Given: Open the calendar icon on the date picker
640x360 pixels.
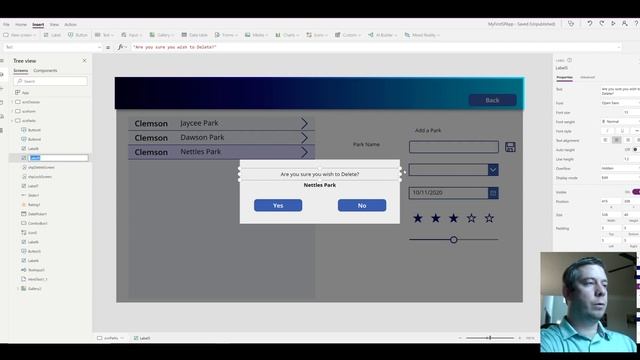Looking at the screenshot, I should tap(493, 193).
